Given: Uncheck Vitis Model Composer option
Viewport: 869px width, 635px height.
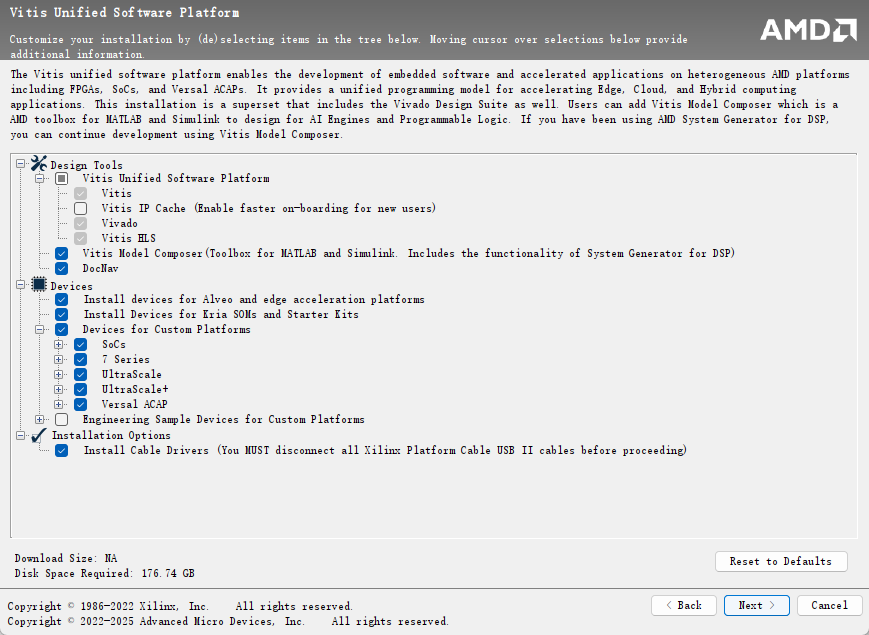Looking at the screenshot, I should click(62, 253).
